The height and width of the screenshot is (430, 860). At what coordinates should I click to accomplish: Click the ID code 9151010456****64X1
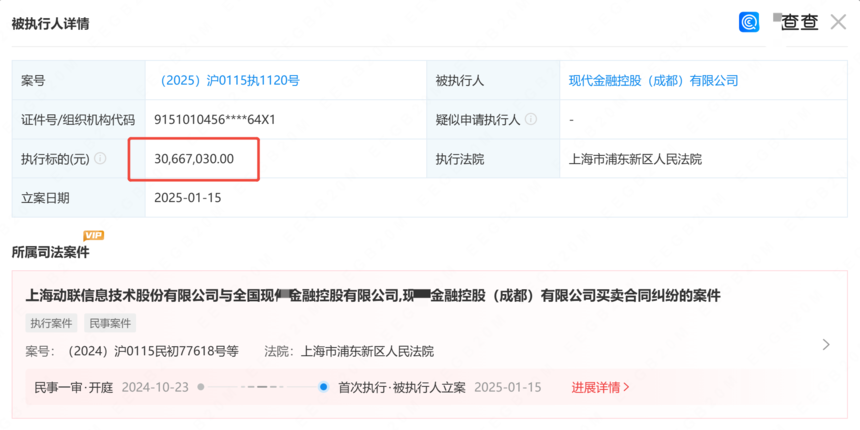click(x=215, y=120)
